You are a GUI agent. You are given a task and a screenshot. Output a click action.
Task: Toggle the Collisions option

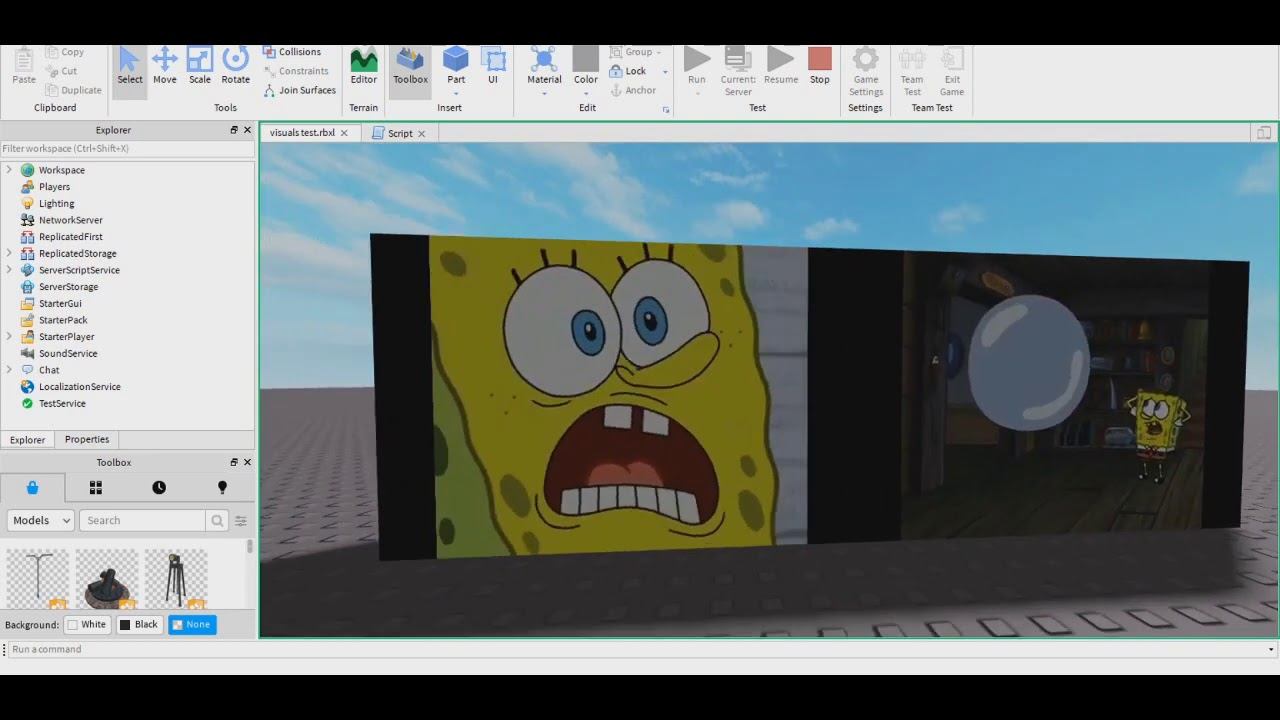292,52
